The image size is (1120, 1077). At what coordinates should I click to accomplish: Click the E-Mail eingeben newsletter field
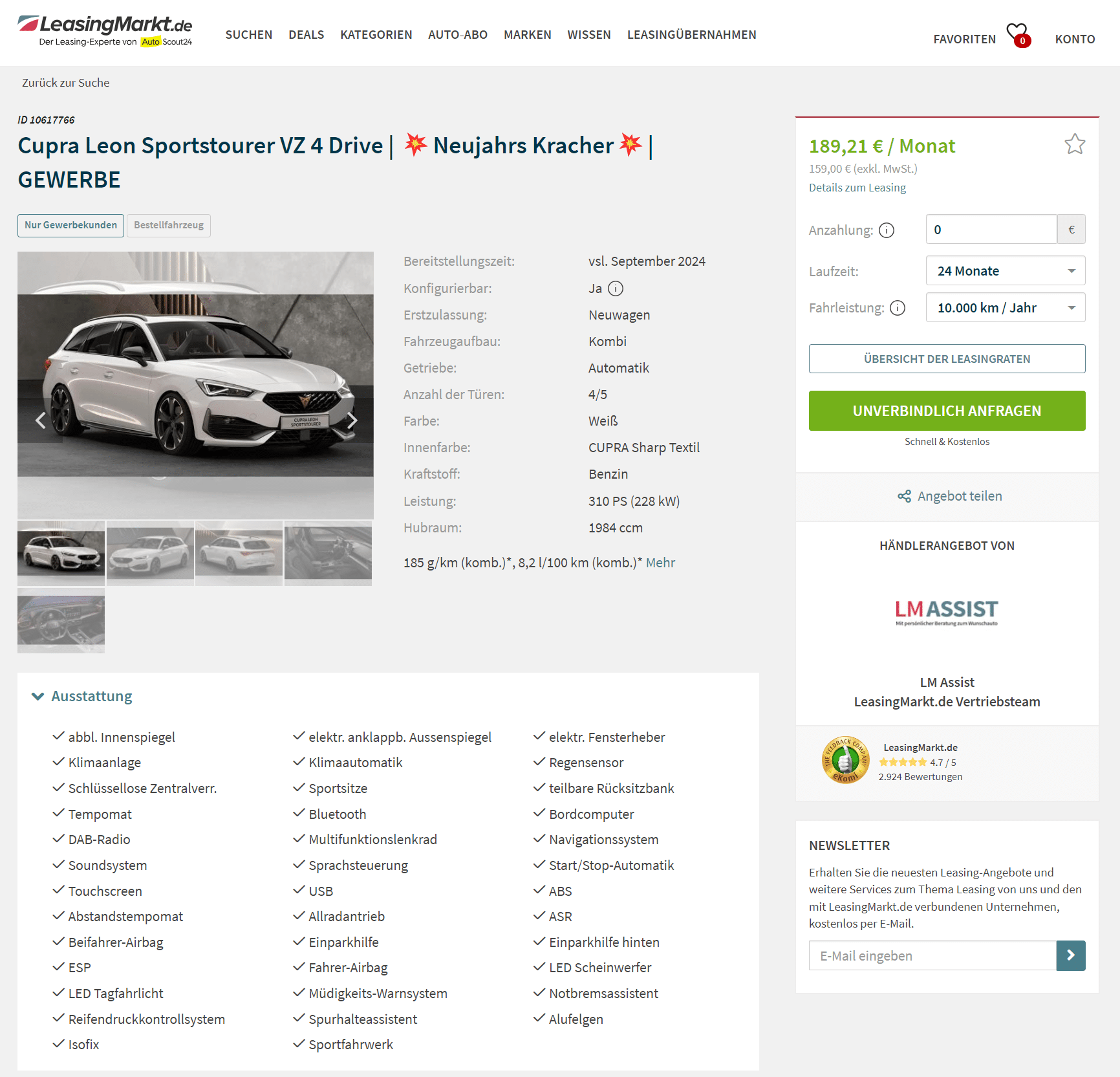(932, 955)
